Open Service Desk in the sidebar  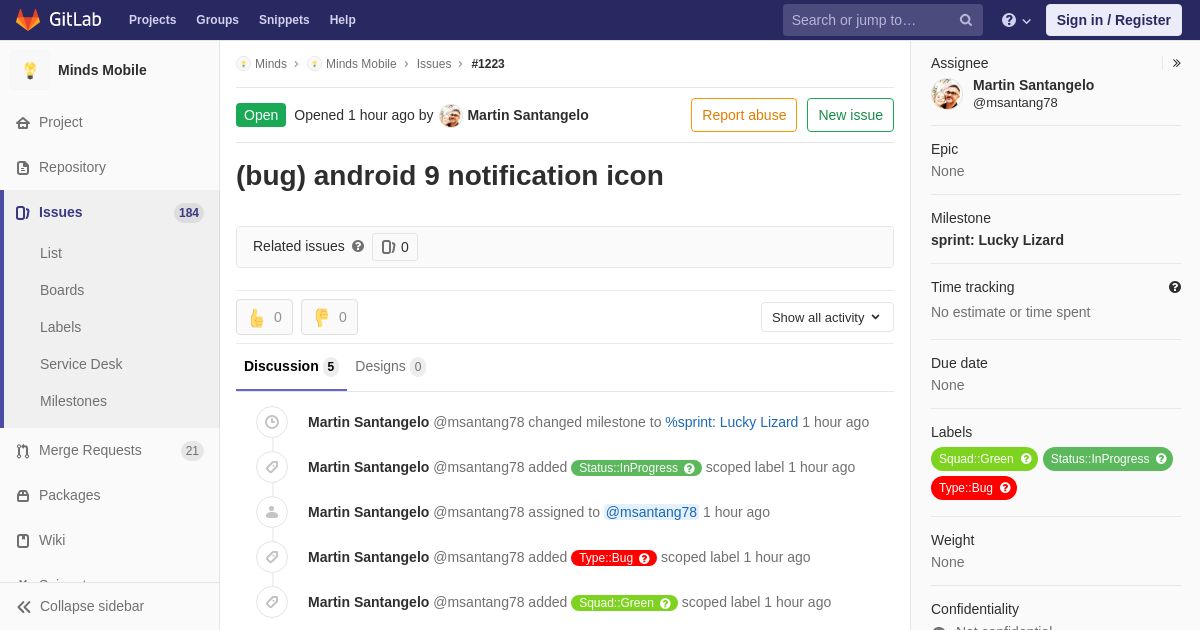tap(81, 364)
